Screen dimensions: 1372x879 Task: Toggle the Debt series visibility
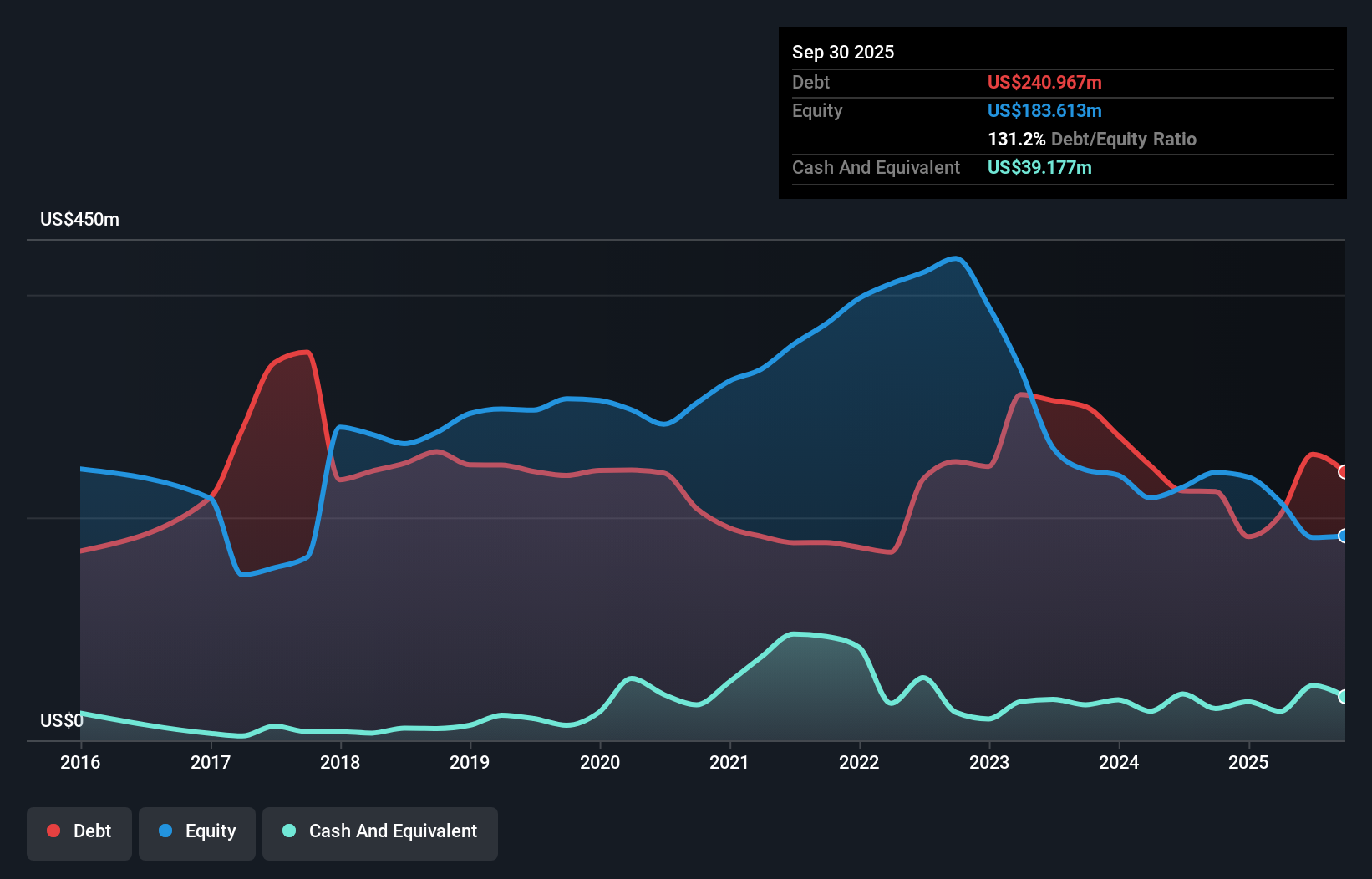click(79, 831)
